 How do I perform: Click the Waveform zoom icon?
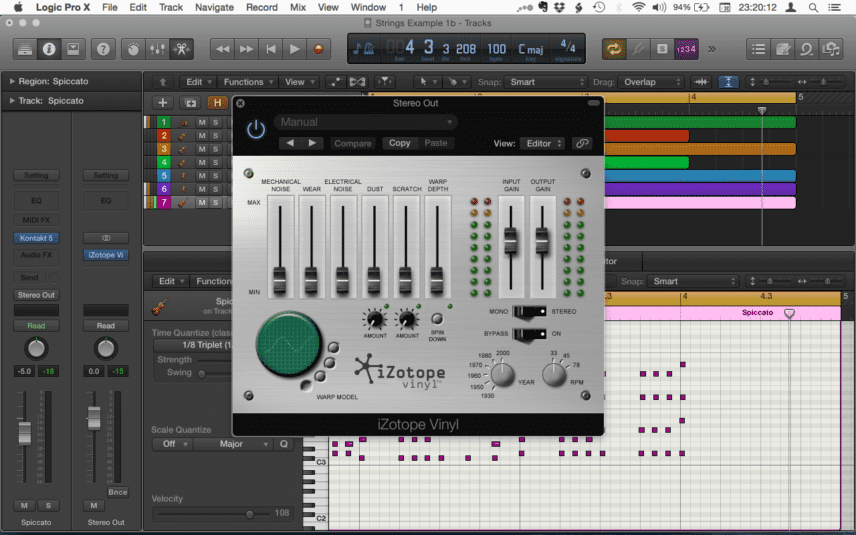[701, 82]
